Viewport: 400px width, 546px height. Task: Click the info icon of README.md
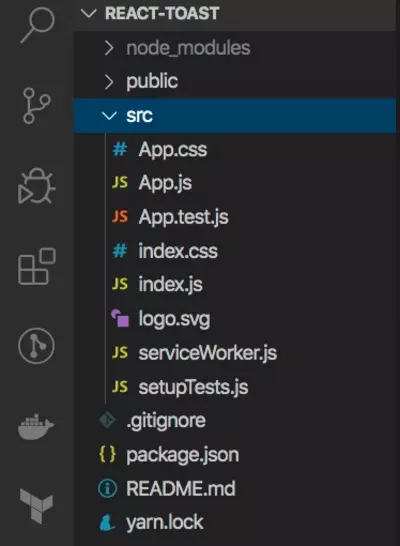click(x=107, y=489)
